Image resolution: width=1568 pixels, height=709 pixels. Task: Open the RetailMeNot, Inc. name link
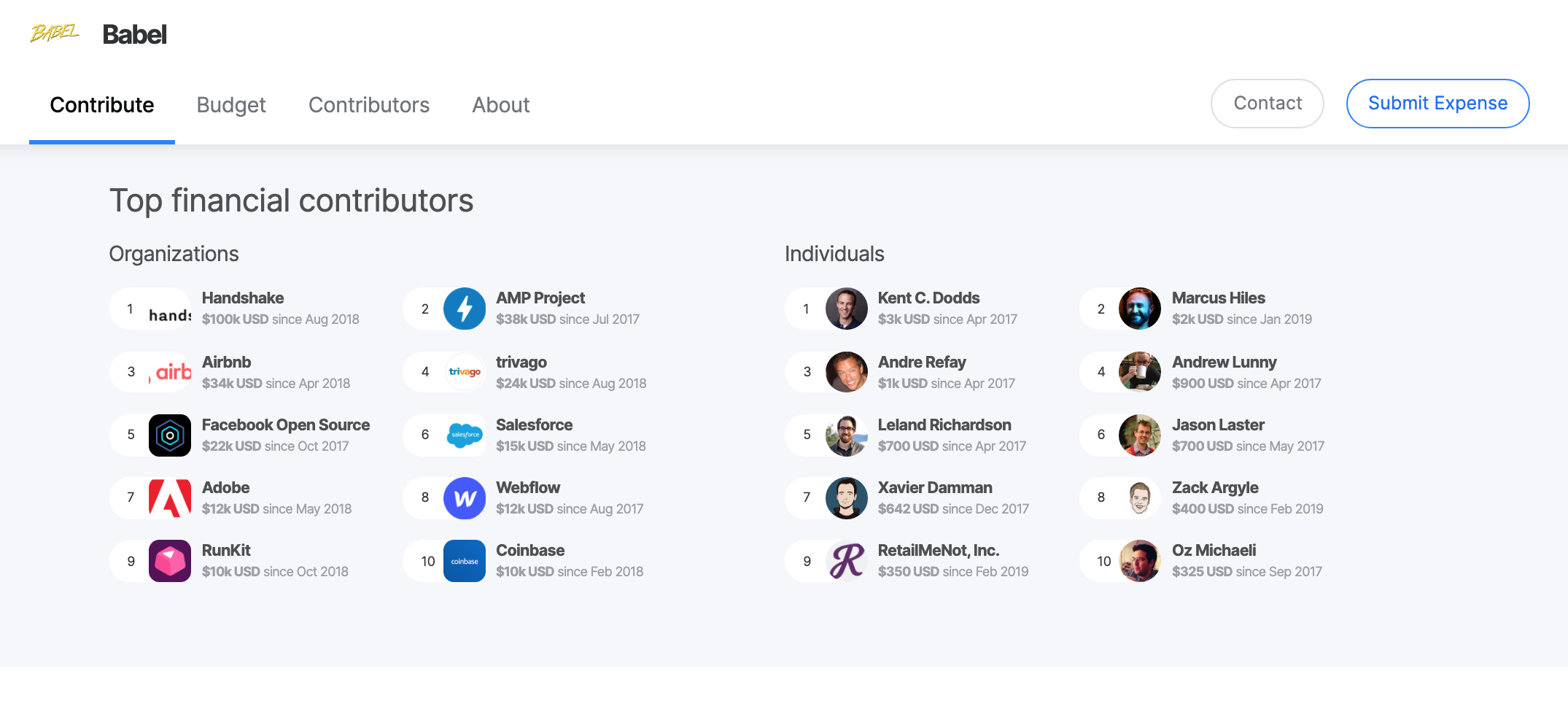click(x=939, y=550)
